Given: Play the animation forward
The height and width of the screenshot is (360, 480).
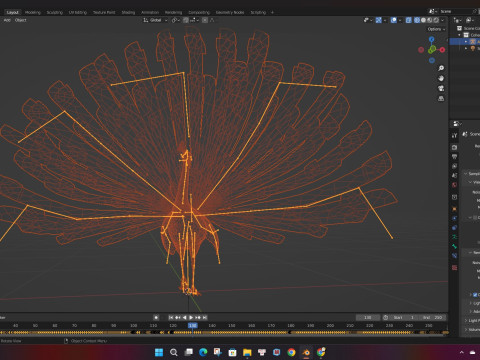Looking at the screenshot, I should pyautogui.click(x=191, y=317).
